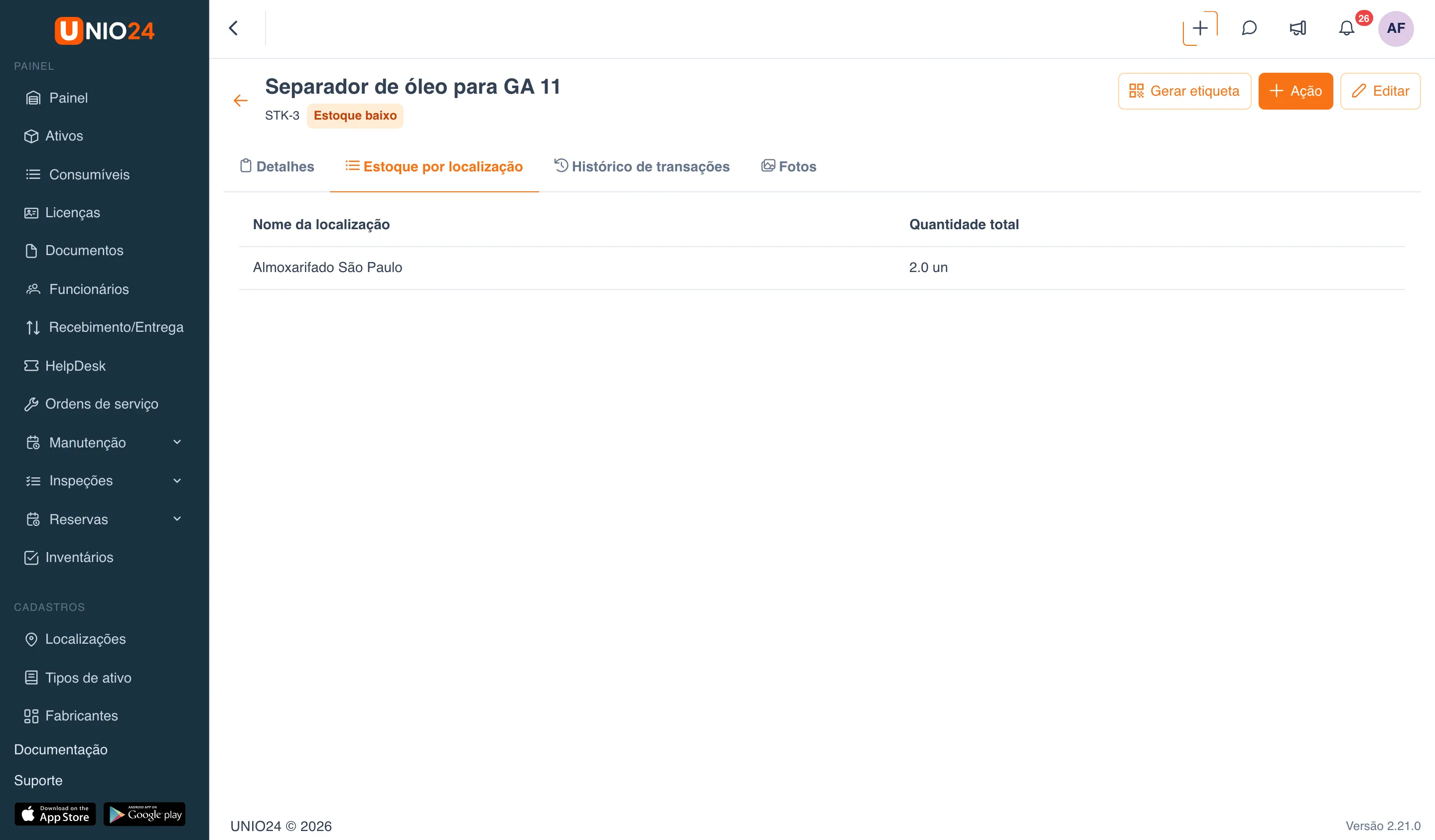Image resolution: width=1435 pixels, height=840 pixels.
Task: Open the Suporte link
Action: point(38,780)
